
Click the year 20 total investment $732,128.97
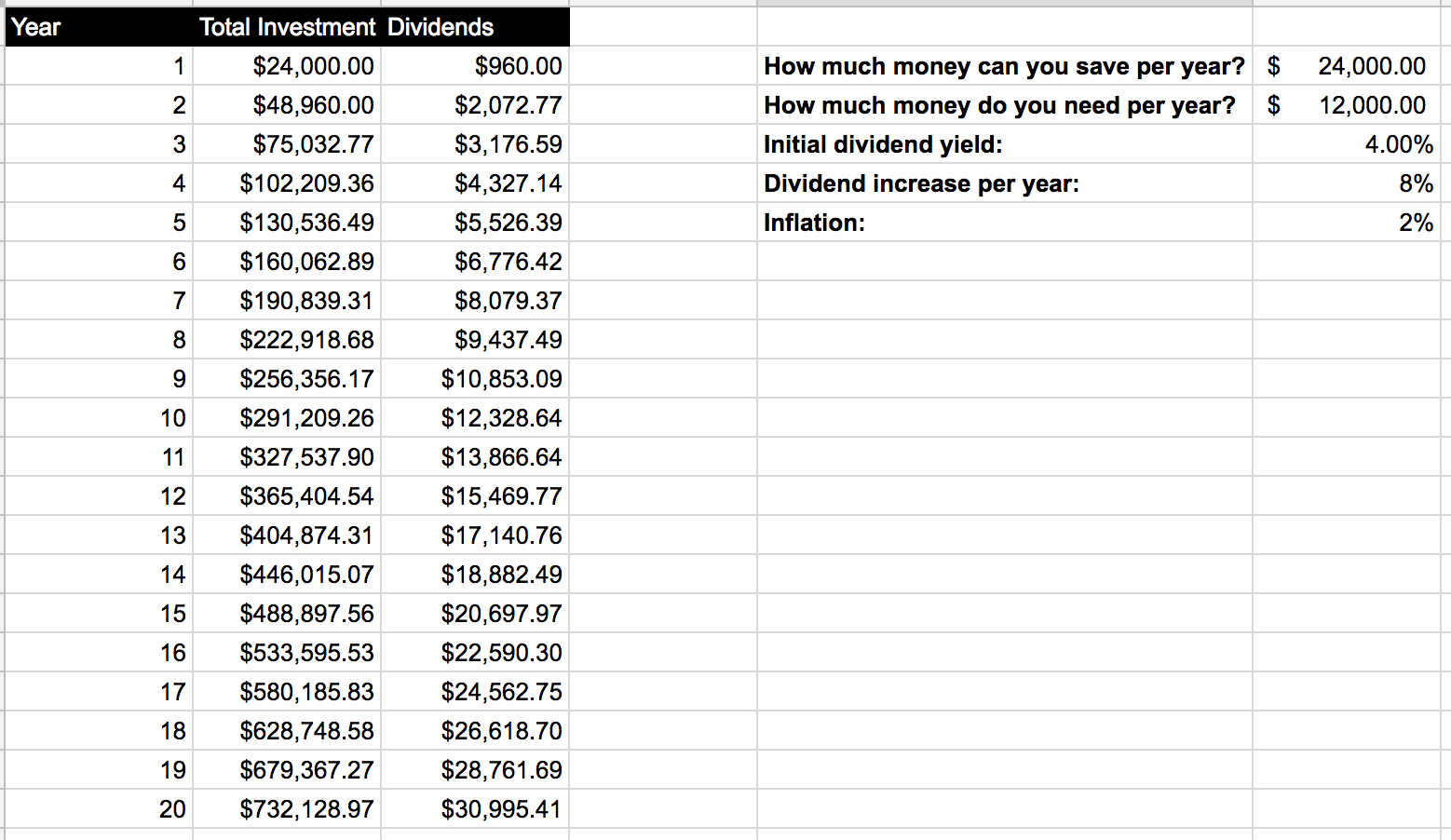pyautogui.click(x=287, y=809)
